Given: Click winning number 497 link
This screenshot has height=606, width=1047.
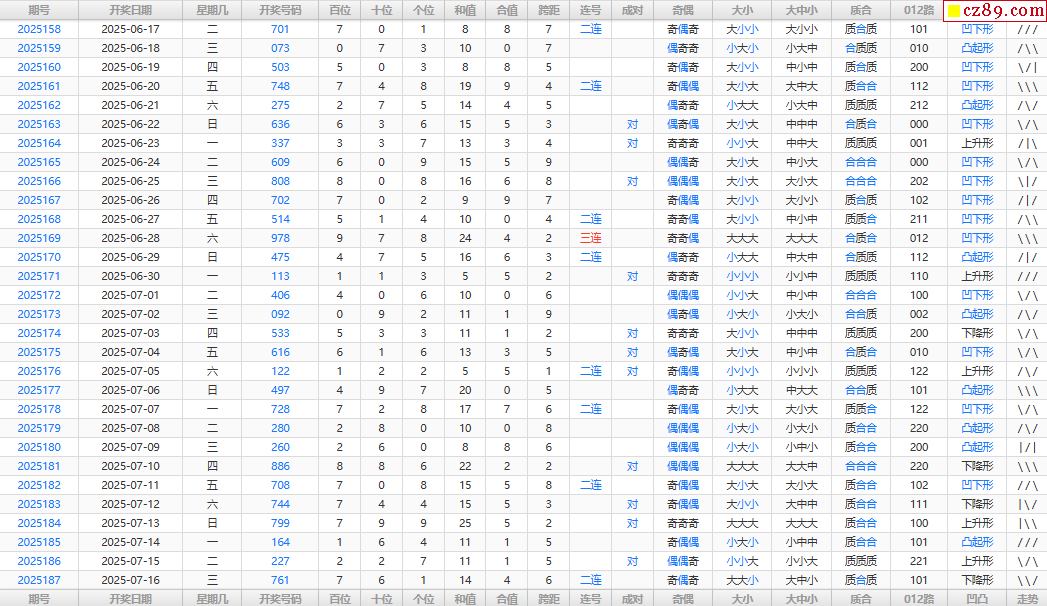Looking at the screenshot, I should [x=280, y=390].
